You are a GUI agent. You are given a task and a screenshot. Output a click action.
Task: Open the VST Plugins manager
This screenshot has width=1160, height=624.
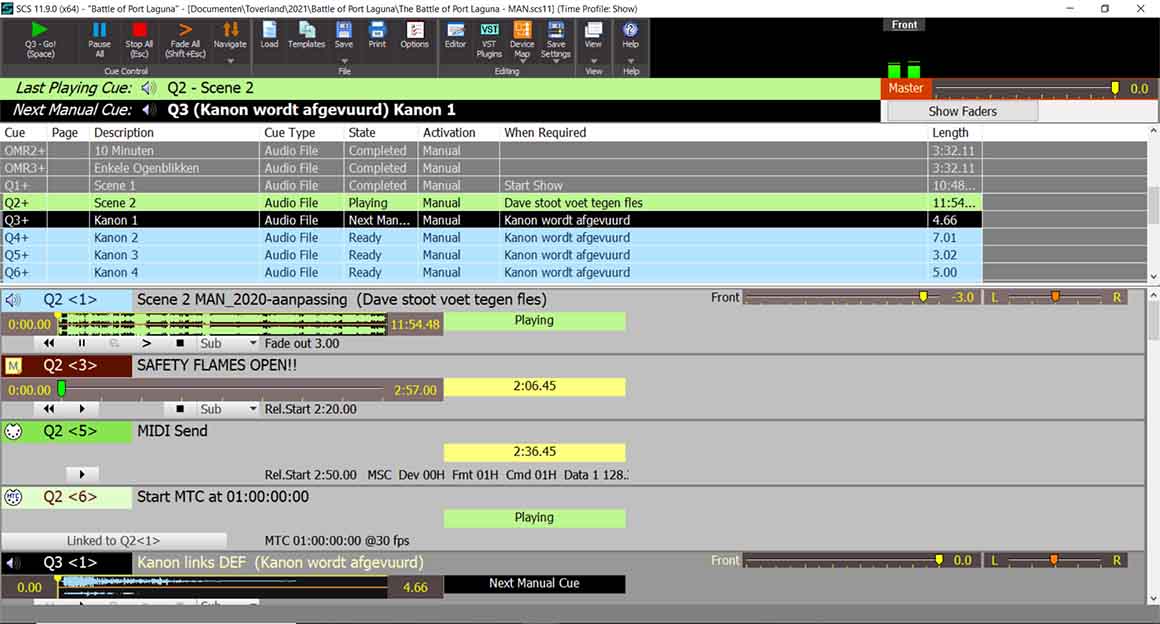pyautogui.click(x=489, y=38)
